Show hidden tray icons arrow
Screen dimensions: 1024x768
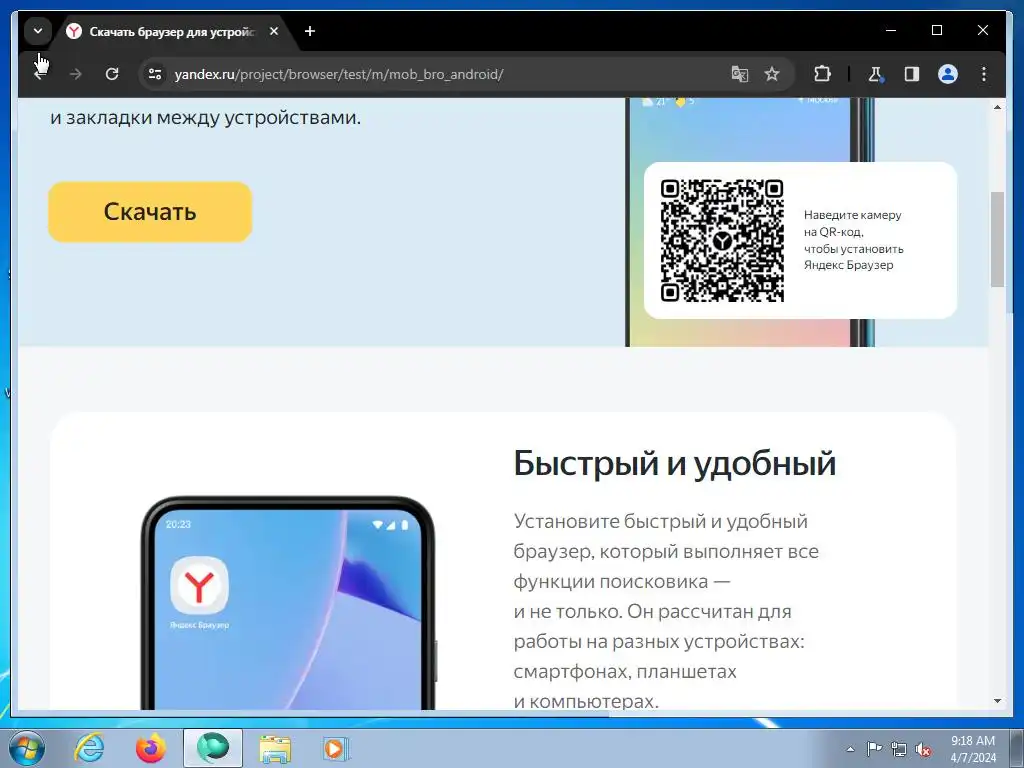[850, 749]
